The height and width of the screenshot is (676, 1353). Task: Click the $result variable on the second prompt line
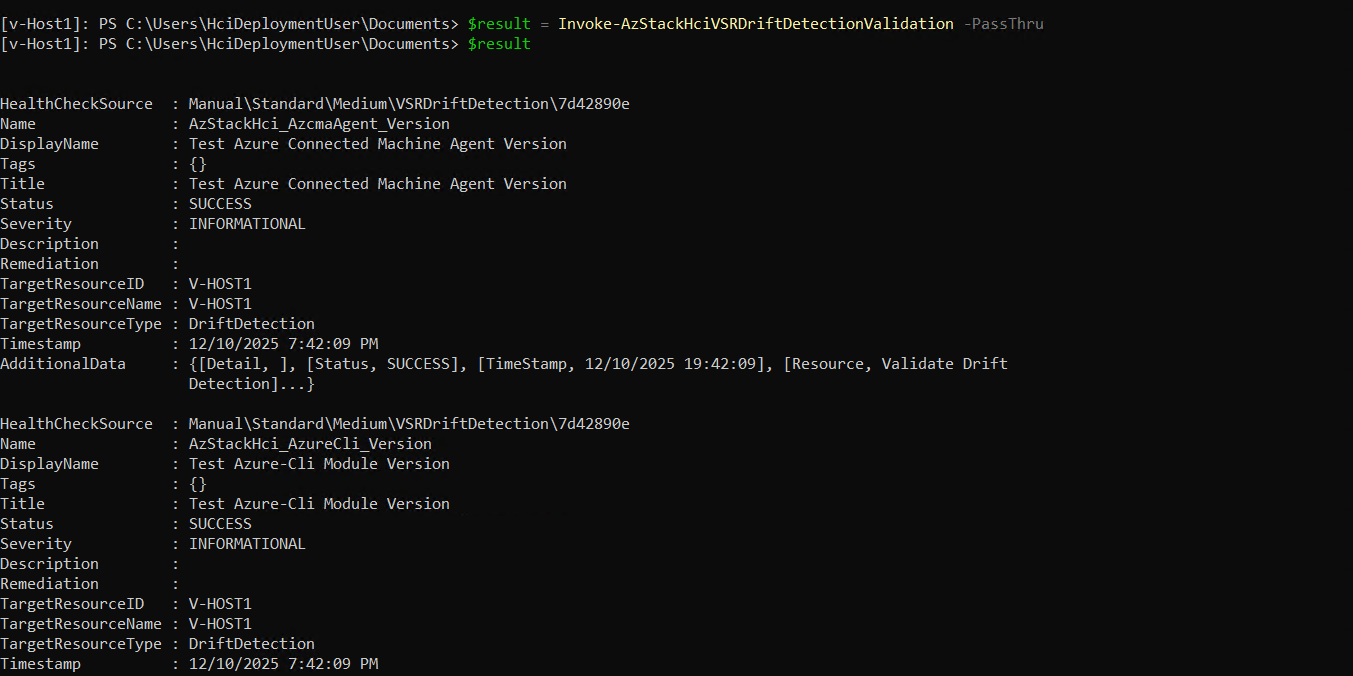pyautogui.click(x=499, y=44)
